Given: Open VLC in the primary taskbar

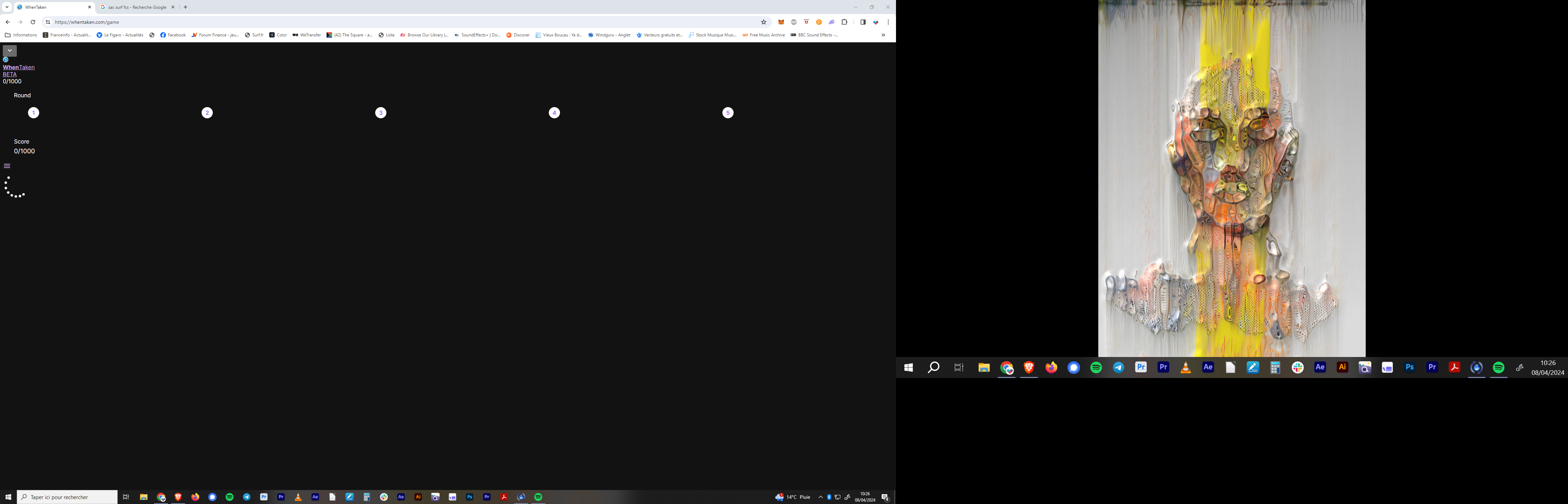Looking at the screenshot, I should [x=298, y=497].
